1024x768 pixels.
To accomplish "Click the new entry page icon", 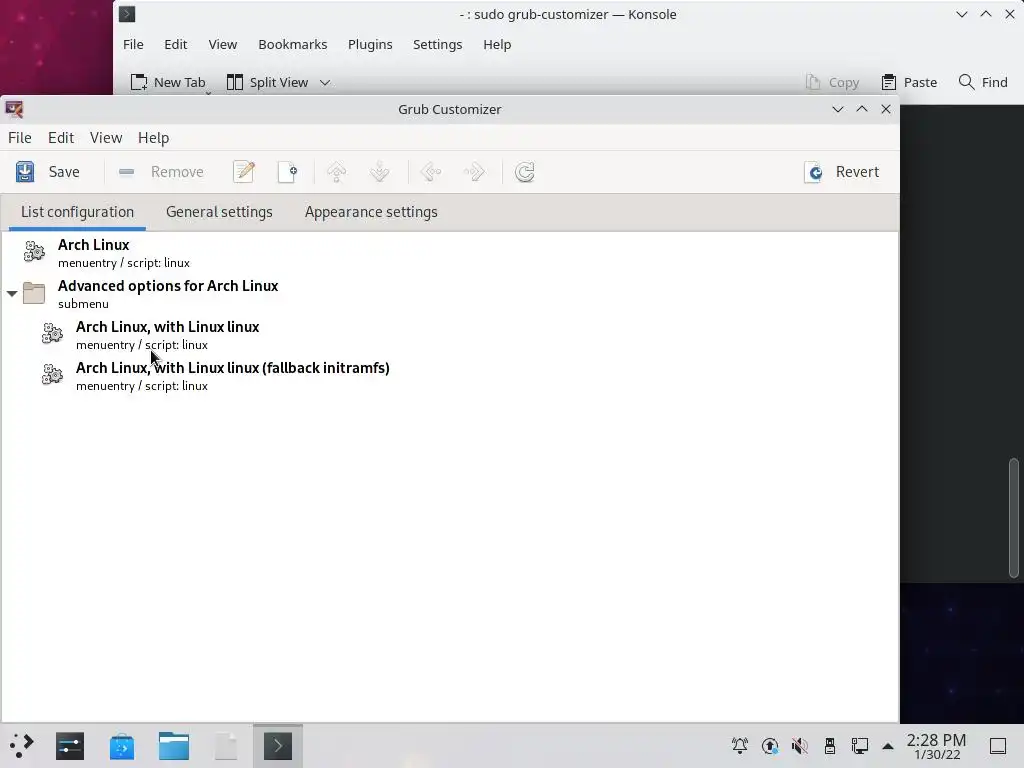I will (x=287, y=172).
